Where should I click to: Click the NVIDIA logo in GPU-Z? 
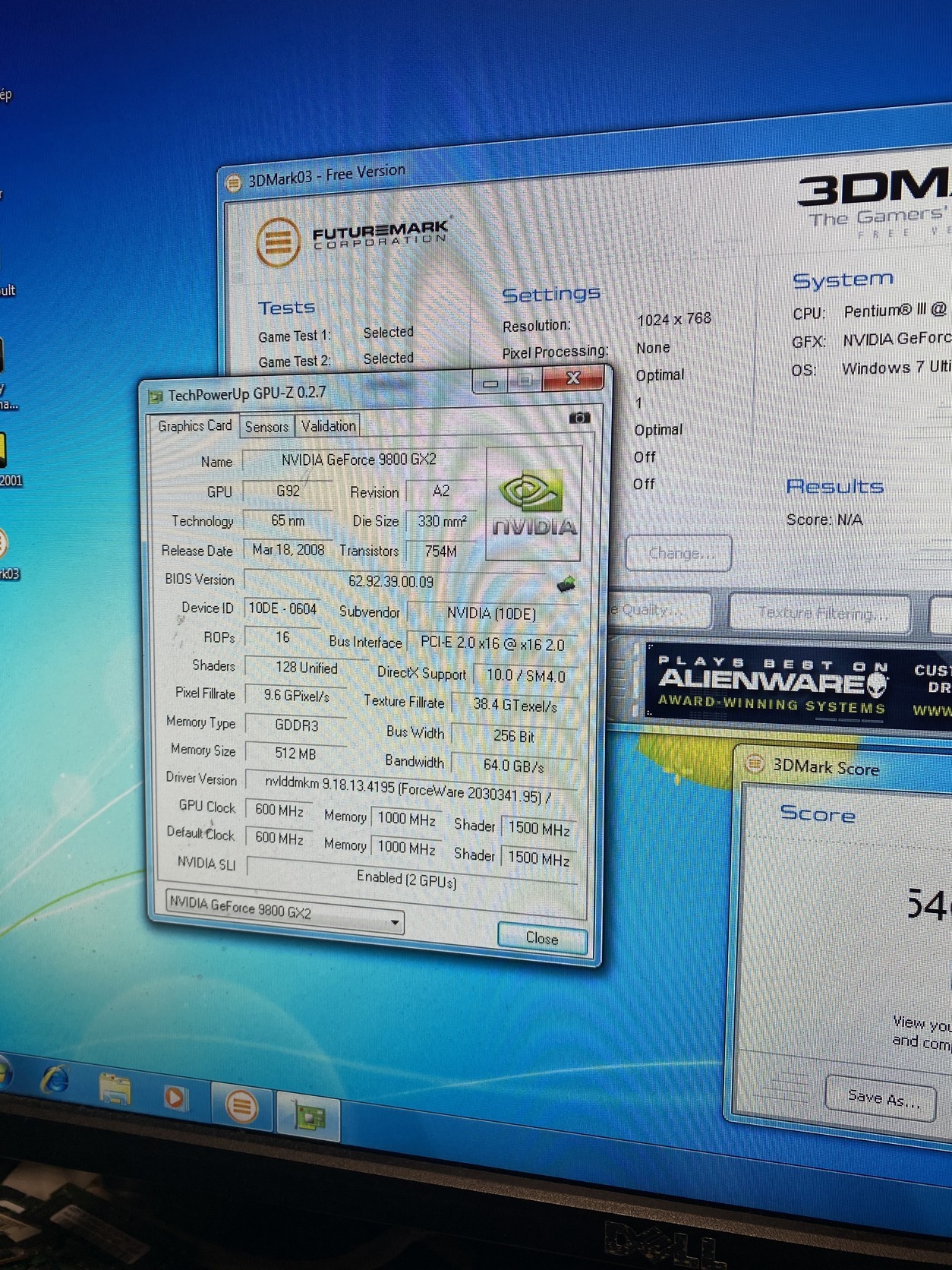534,504
